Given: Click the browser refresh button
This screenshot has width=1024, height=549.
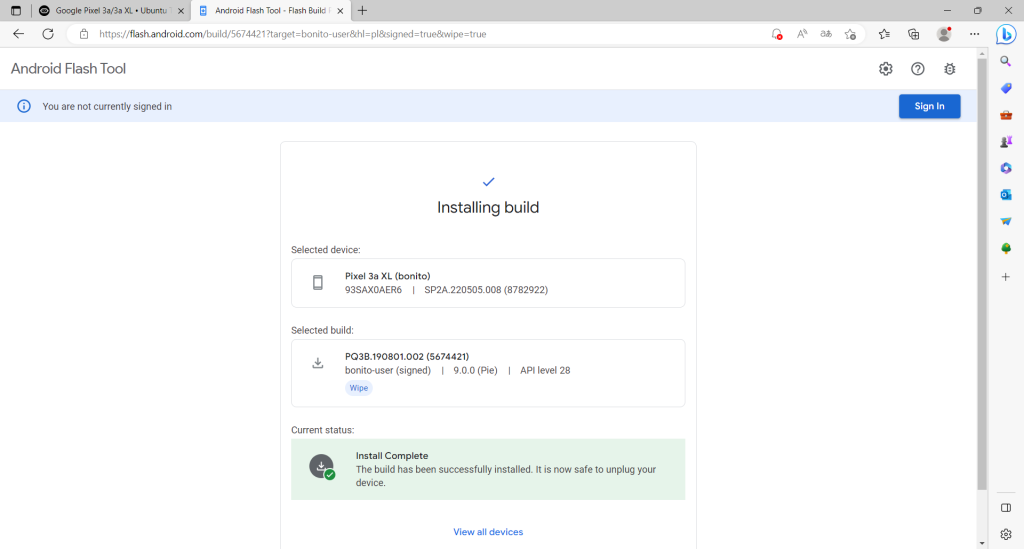Looking at the screenshot, I should tap(47, 34).
